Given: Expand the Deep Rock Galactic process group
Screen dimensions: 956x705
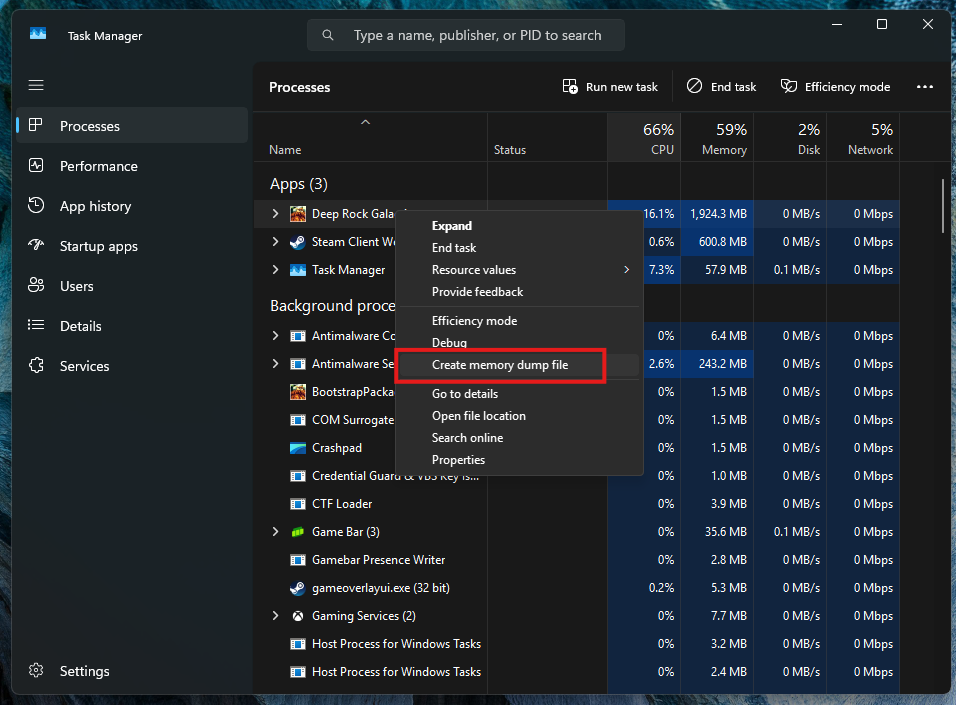Looking at the screenshot, I should (x=276, y=213).
